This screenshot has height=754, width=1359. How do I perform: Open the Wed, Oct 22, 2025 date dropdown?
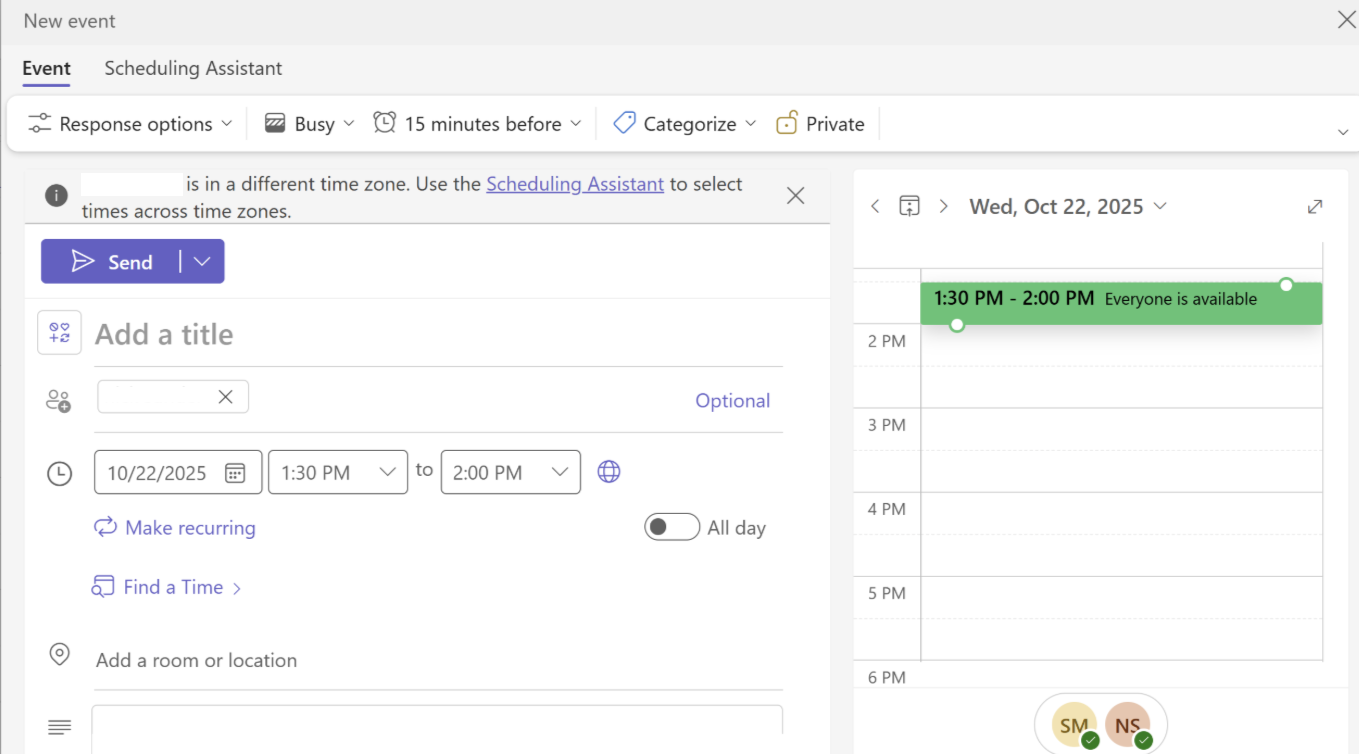pos(1068,206)
